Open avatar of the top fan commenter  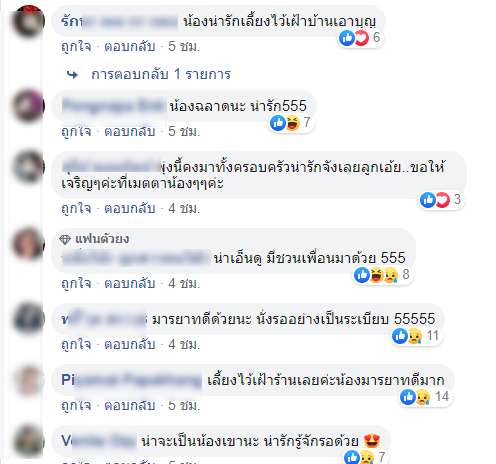[28, 244]
